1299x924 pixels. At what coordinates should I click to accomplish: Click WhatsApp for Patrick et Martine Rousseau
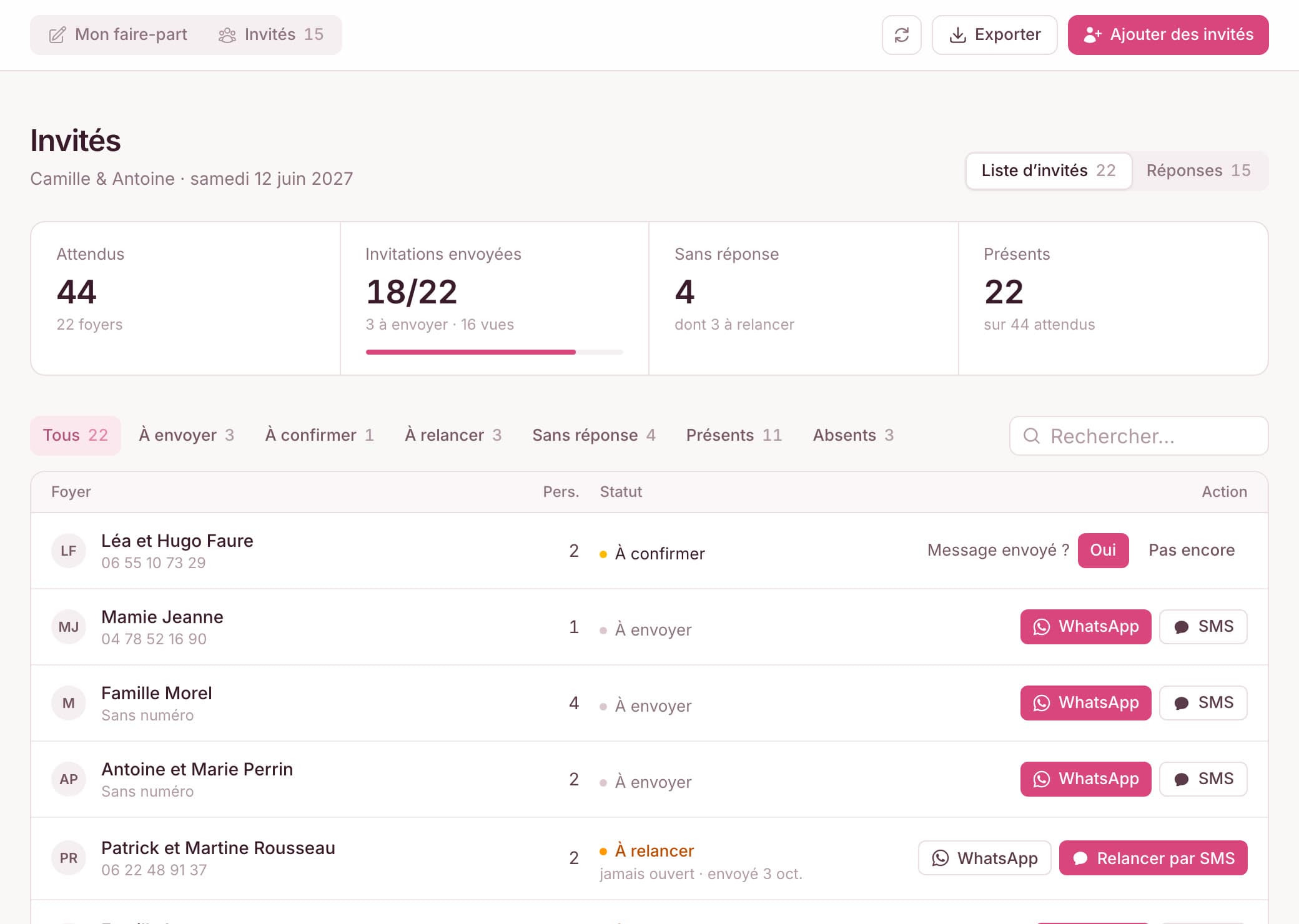click(984, 858)
